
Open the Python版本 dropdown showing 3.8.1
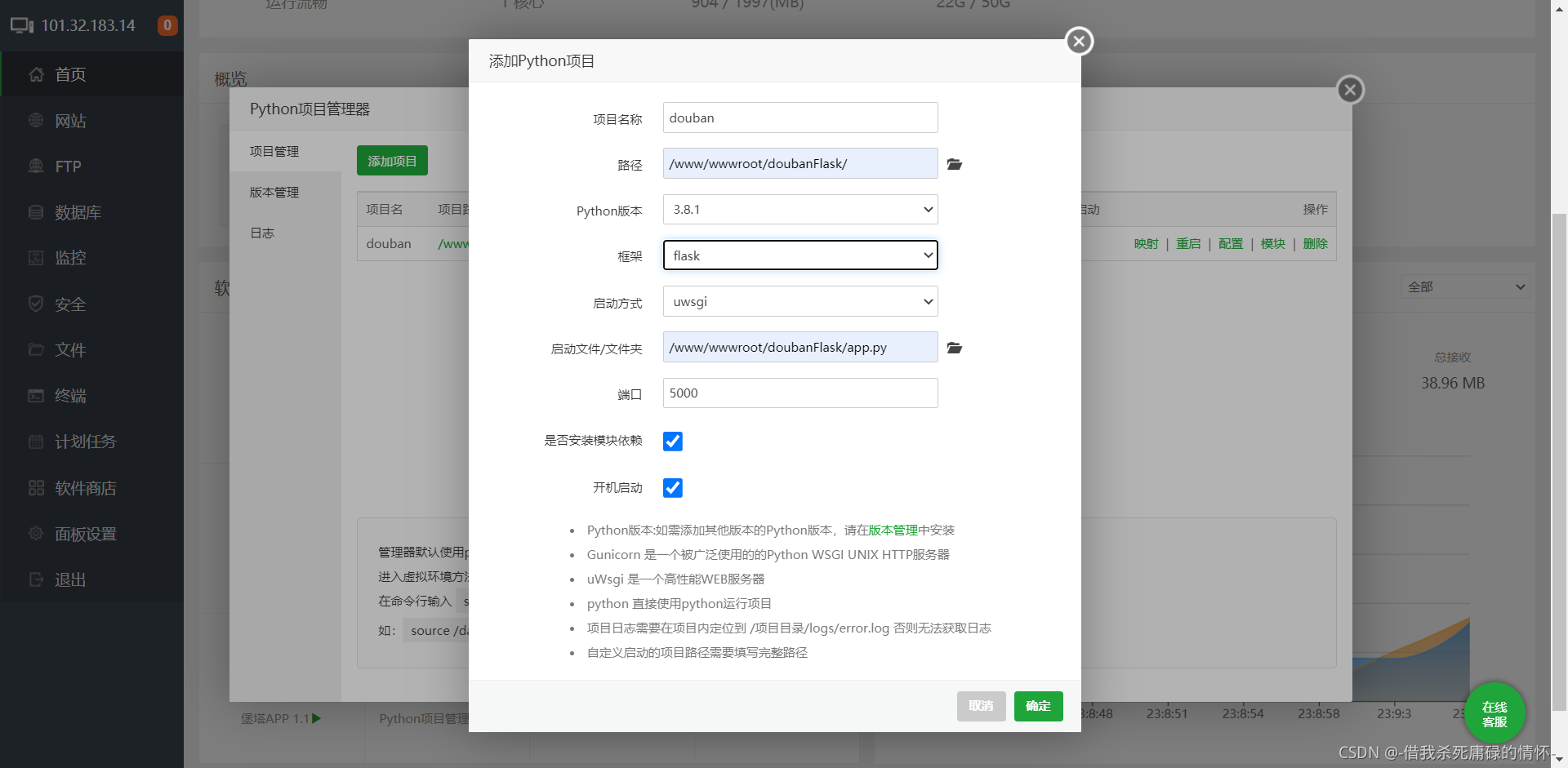799,209
